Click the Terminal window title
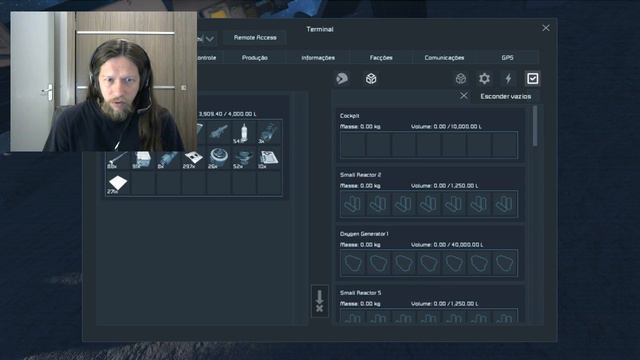This screenshot has height=360, width=640. point(320,29)
